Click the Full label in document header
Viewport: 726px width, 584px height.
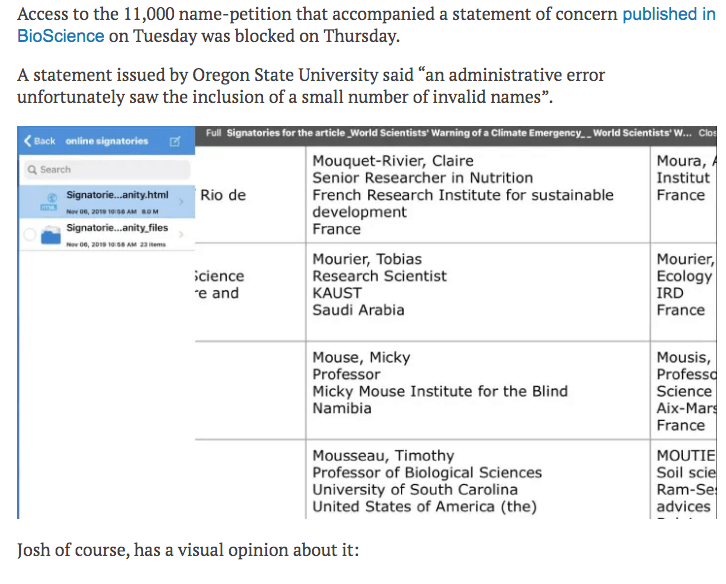click(x=213, y=134)
